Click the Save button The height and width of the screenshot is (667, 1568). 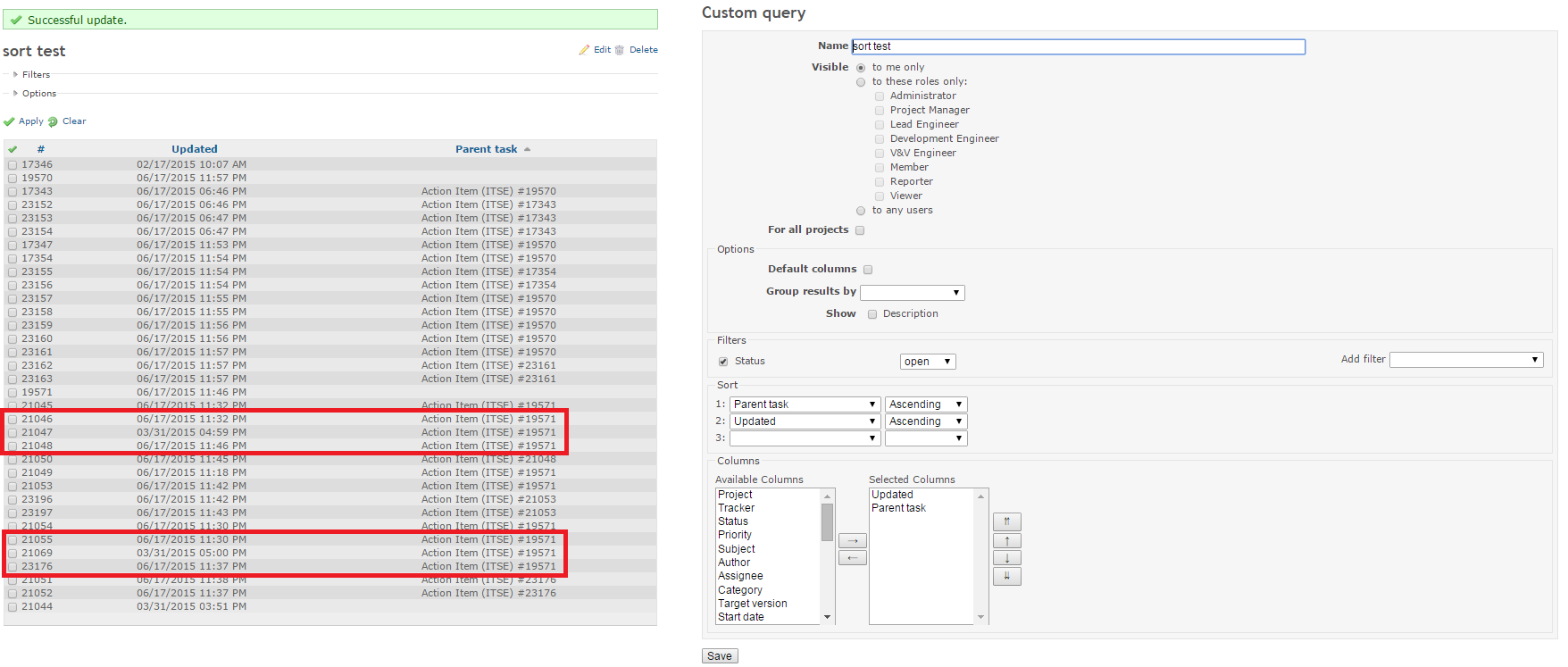(x=720, y=656)
